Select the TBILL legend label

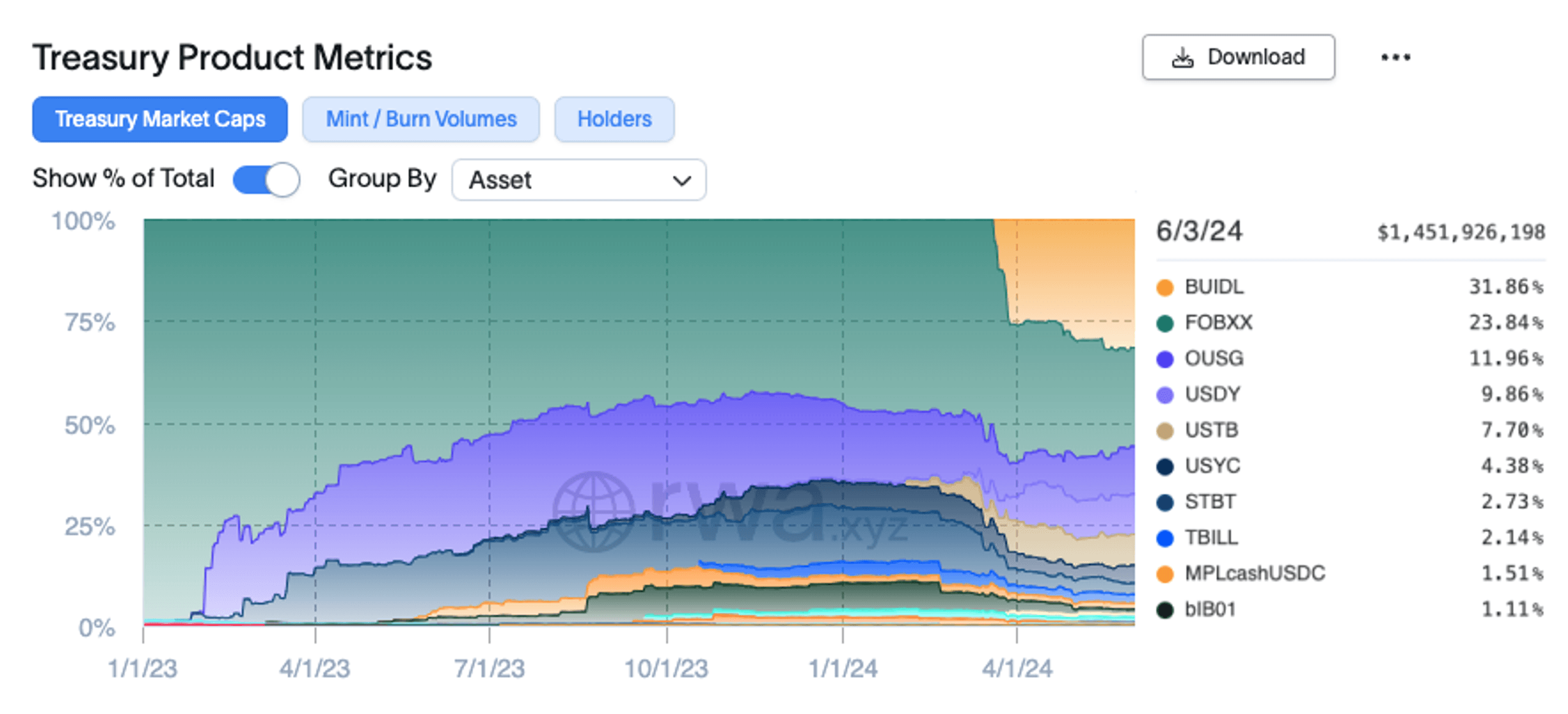[1211, 537]
